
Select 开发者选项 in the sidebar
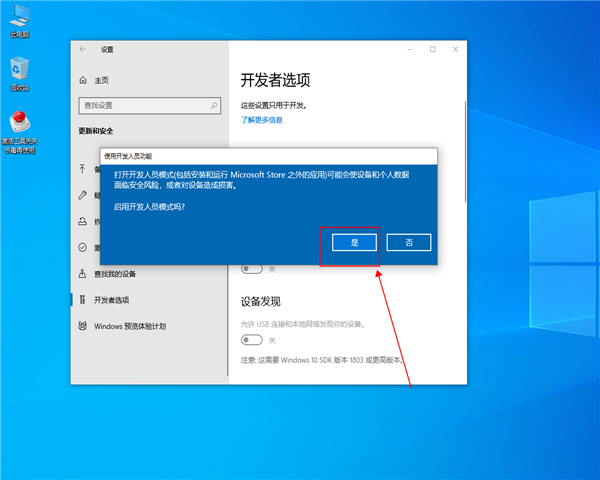(x=111, y=300)
